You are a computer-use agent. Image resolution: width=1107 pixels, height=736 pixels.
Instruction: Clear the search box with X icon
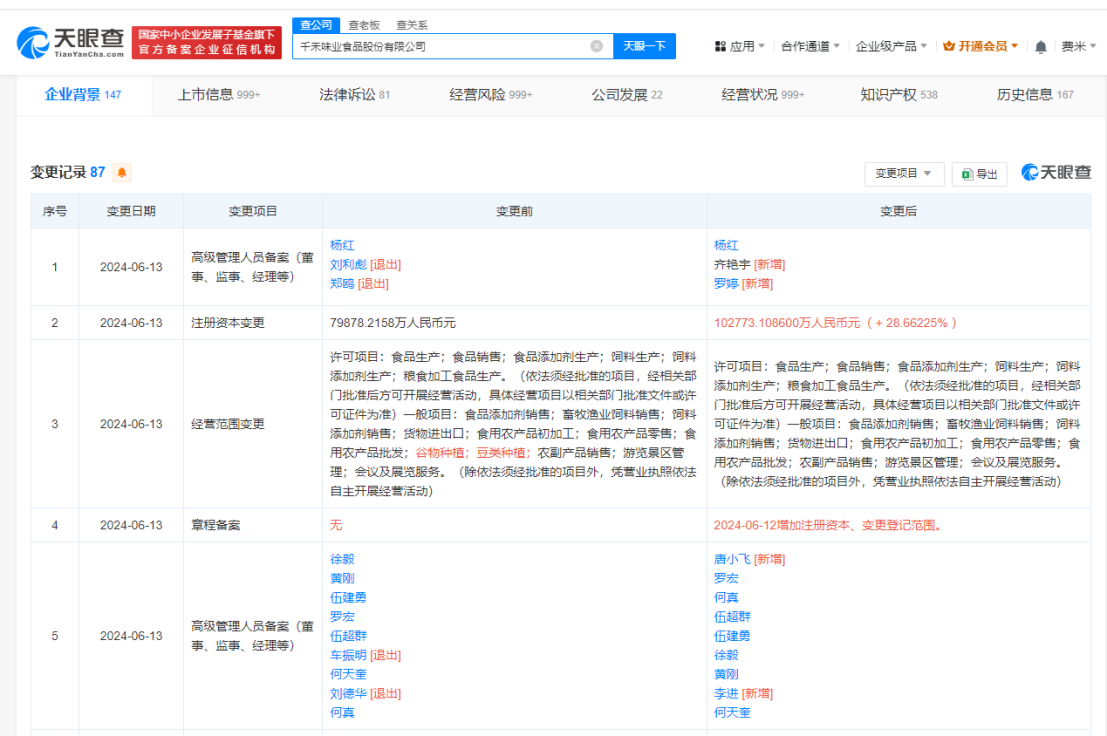tap(596, 46)
